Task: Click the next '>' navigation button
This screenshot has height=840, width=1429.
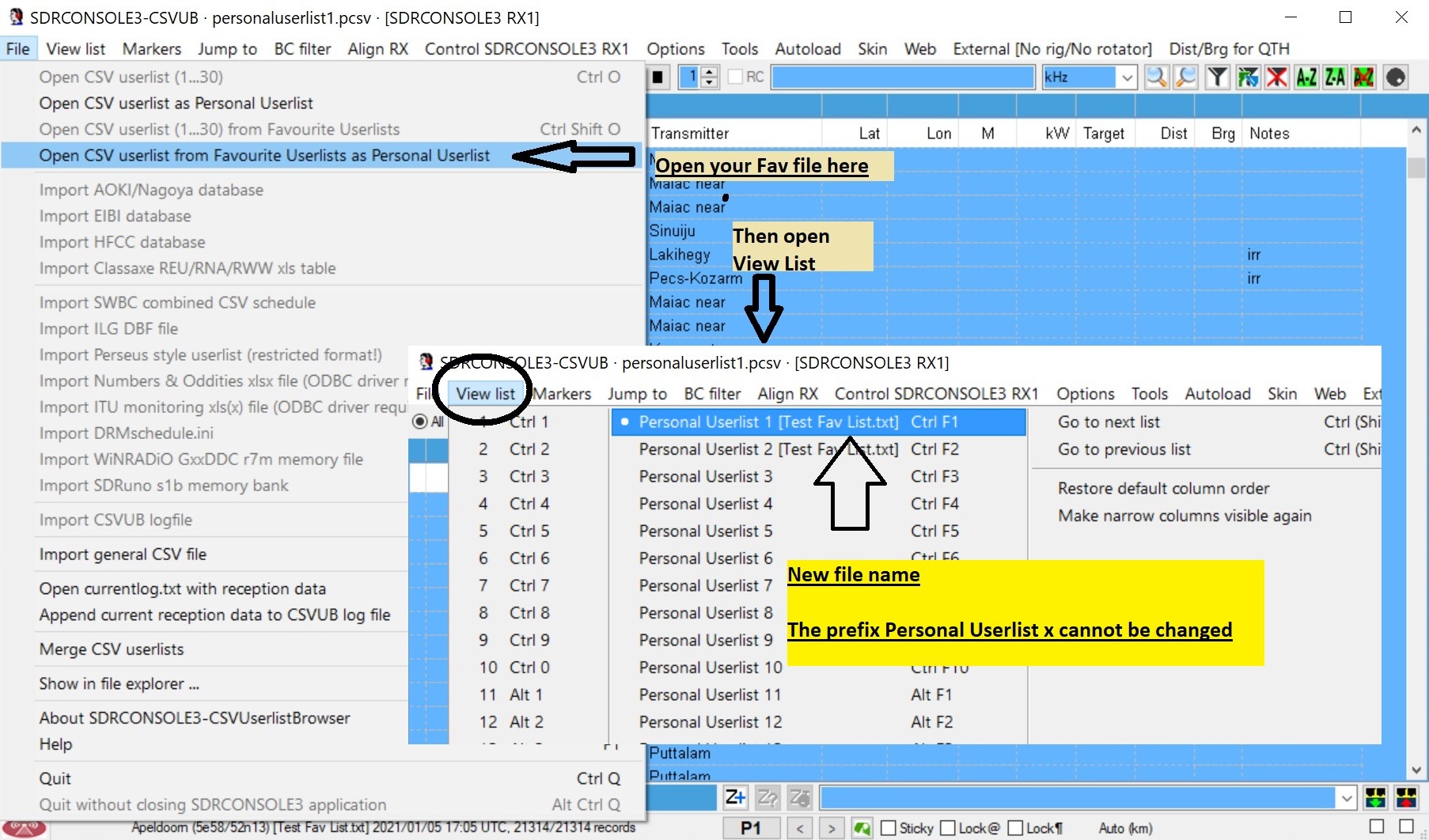Action: click(x=831, y=828)
